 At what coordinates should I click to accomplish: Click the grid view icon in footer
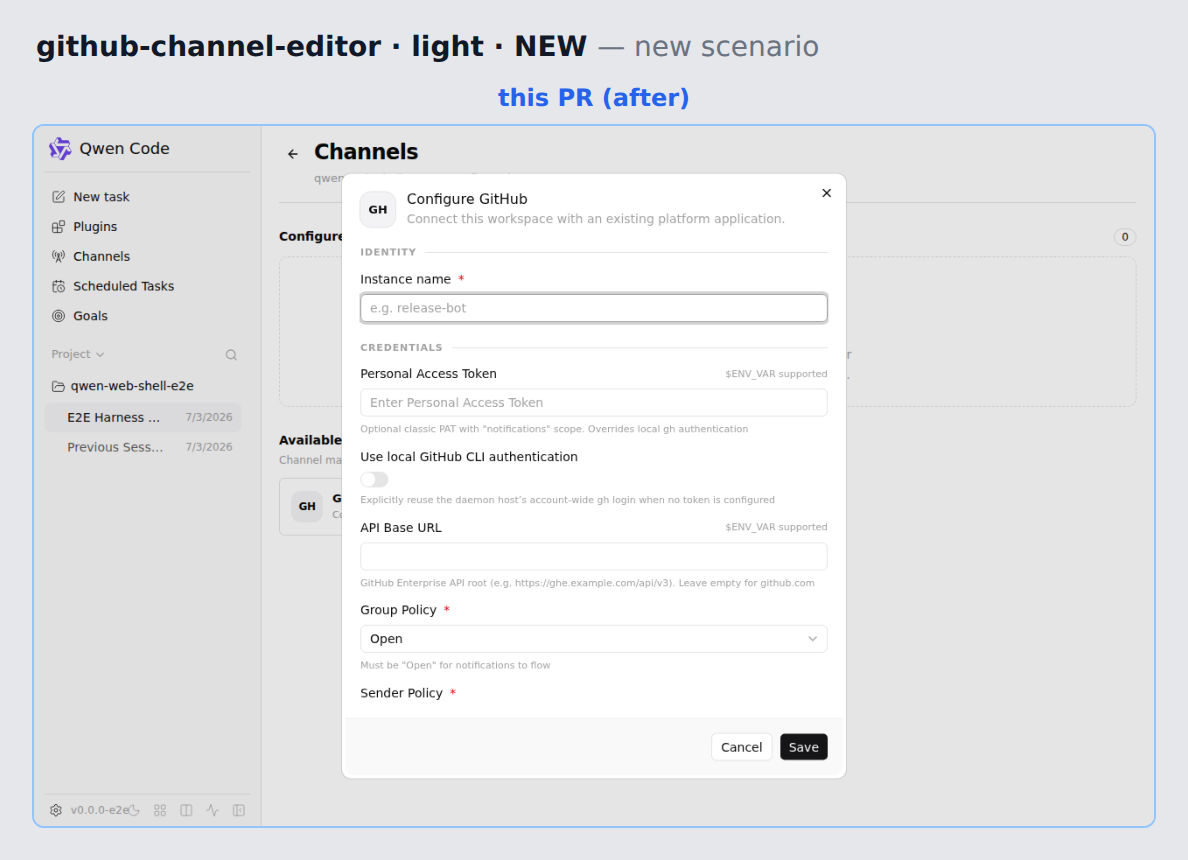pyautogui.click(x=160, y=810)
